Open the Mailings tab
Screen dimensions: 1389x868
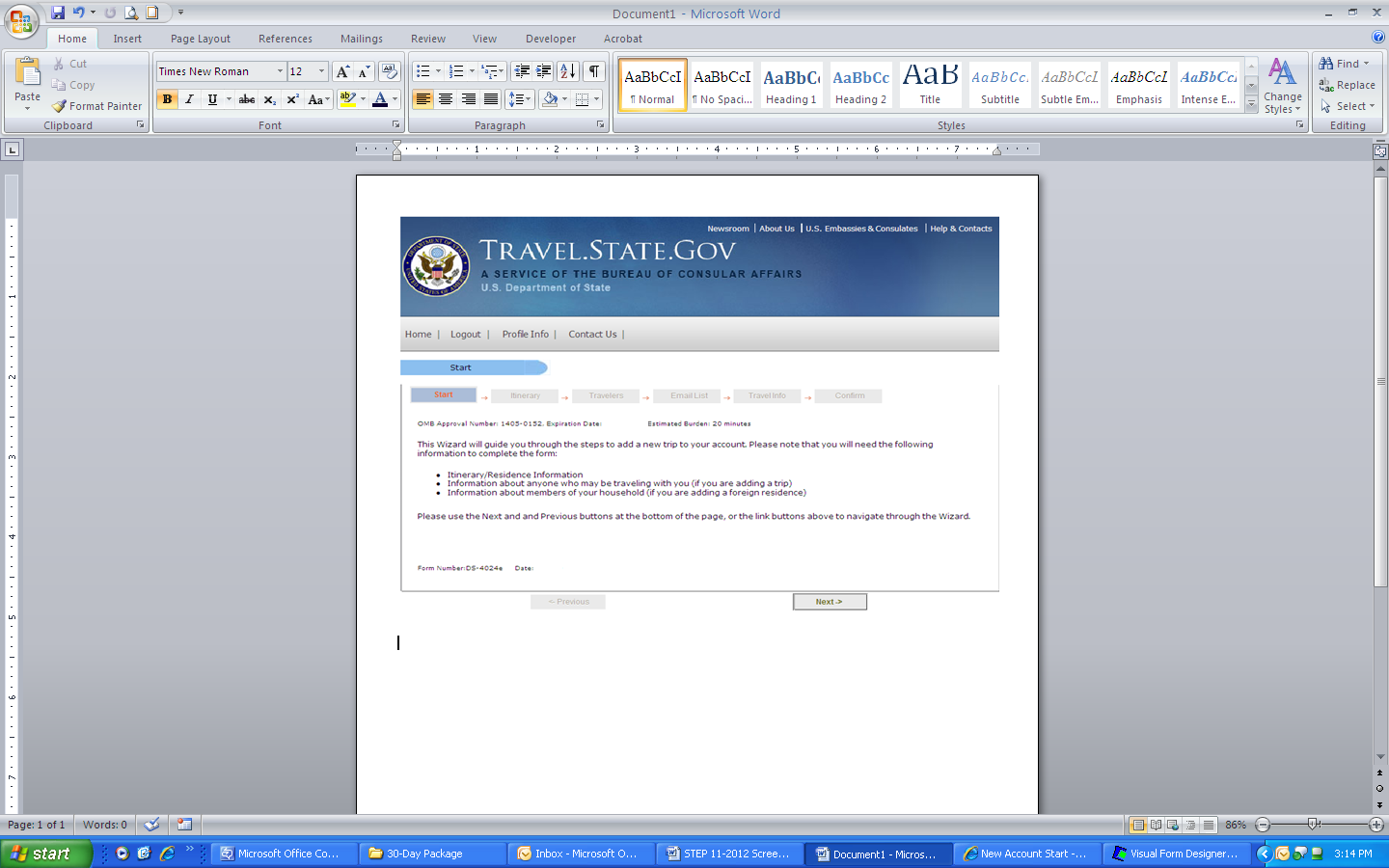pyautogui.click(x=362, y=39)
